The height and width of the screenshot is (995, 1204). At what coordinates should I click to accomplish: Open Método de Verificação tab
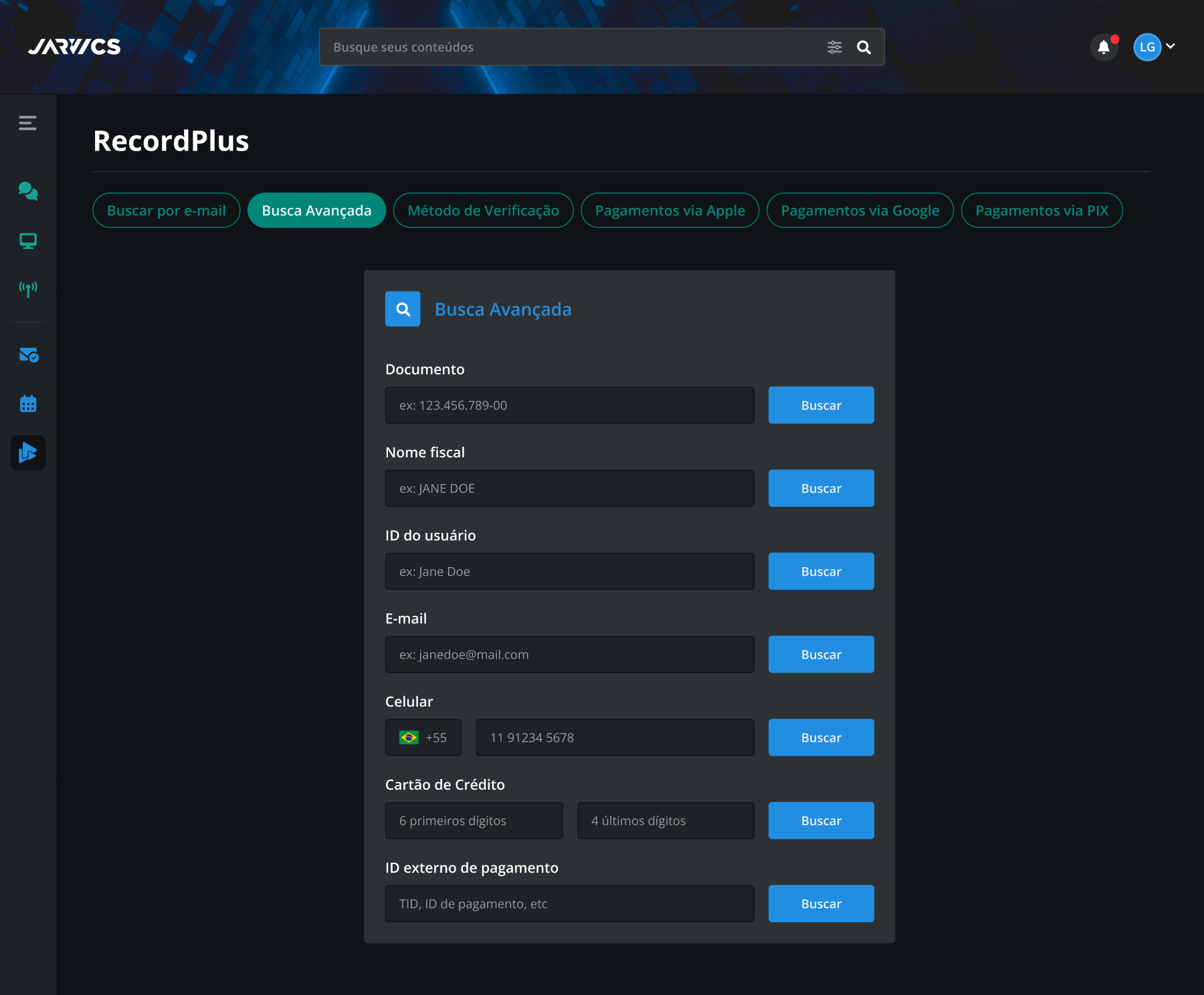483,211
